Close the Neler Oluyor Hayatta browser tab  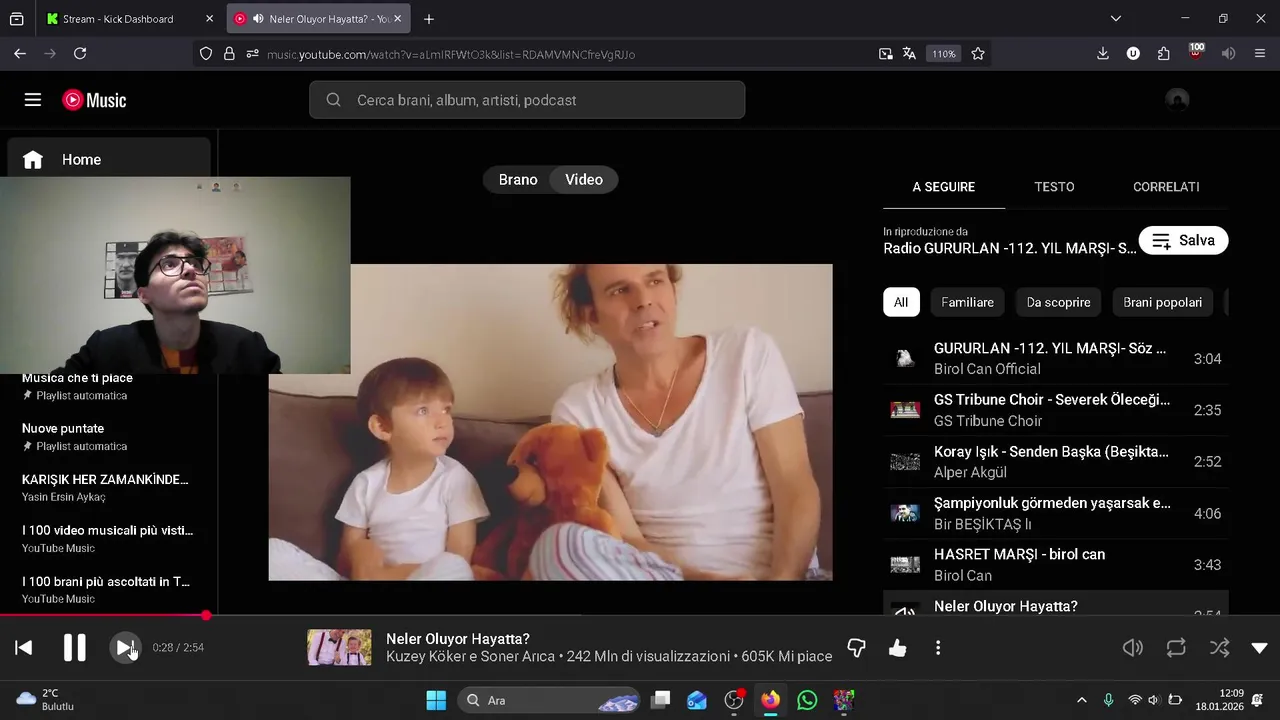(x=398, y=19)
